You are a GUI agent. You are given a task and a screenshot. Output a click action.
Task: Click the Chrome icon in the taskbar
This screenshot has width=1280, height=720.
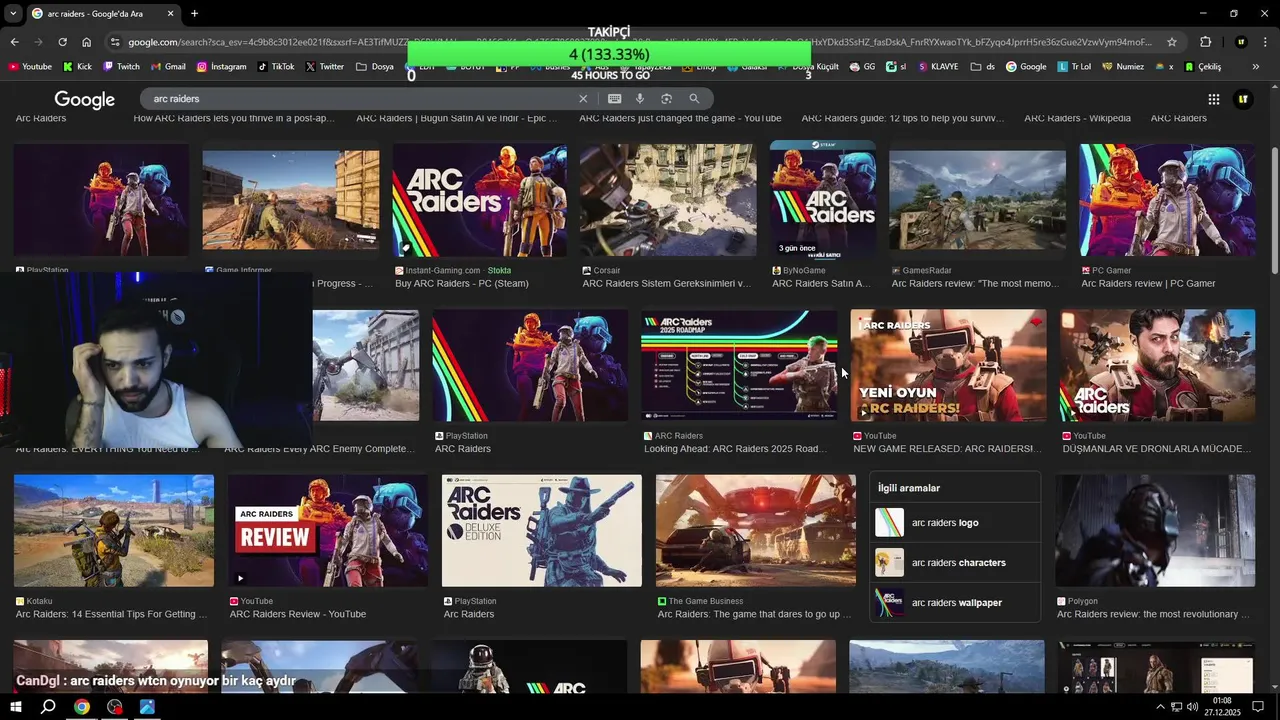[82, 707]
